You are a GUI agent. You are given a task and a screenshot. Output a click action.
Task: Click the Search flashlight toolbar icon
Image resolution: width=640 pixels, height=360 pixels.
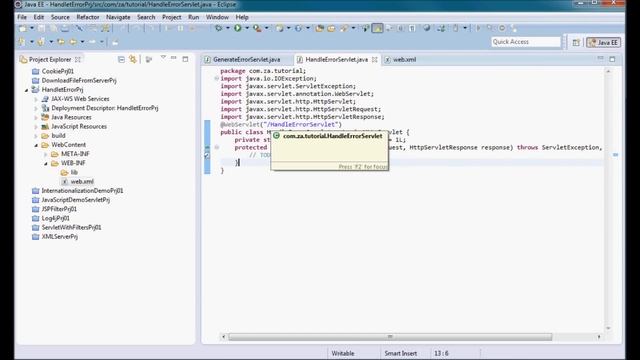pyautogui.click(x=344, y=28)
